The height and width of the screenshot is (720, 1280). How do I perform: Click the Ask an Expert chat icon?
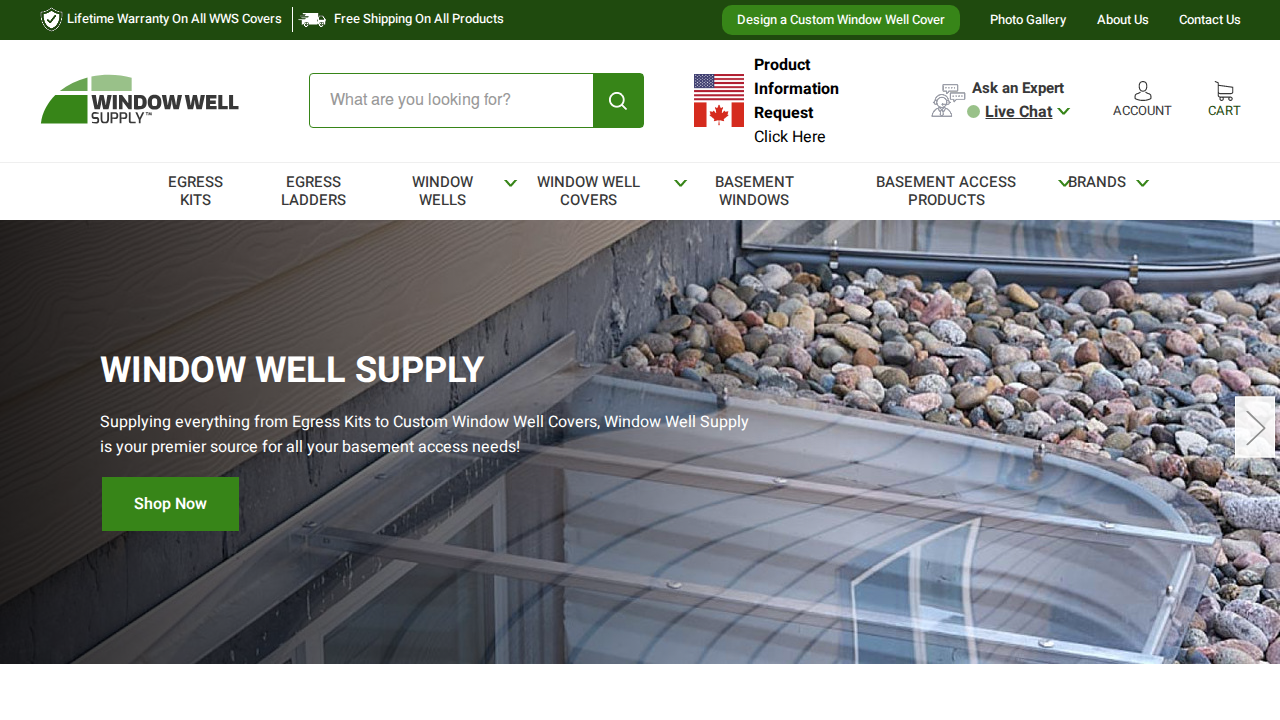(x=947, y=100)
